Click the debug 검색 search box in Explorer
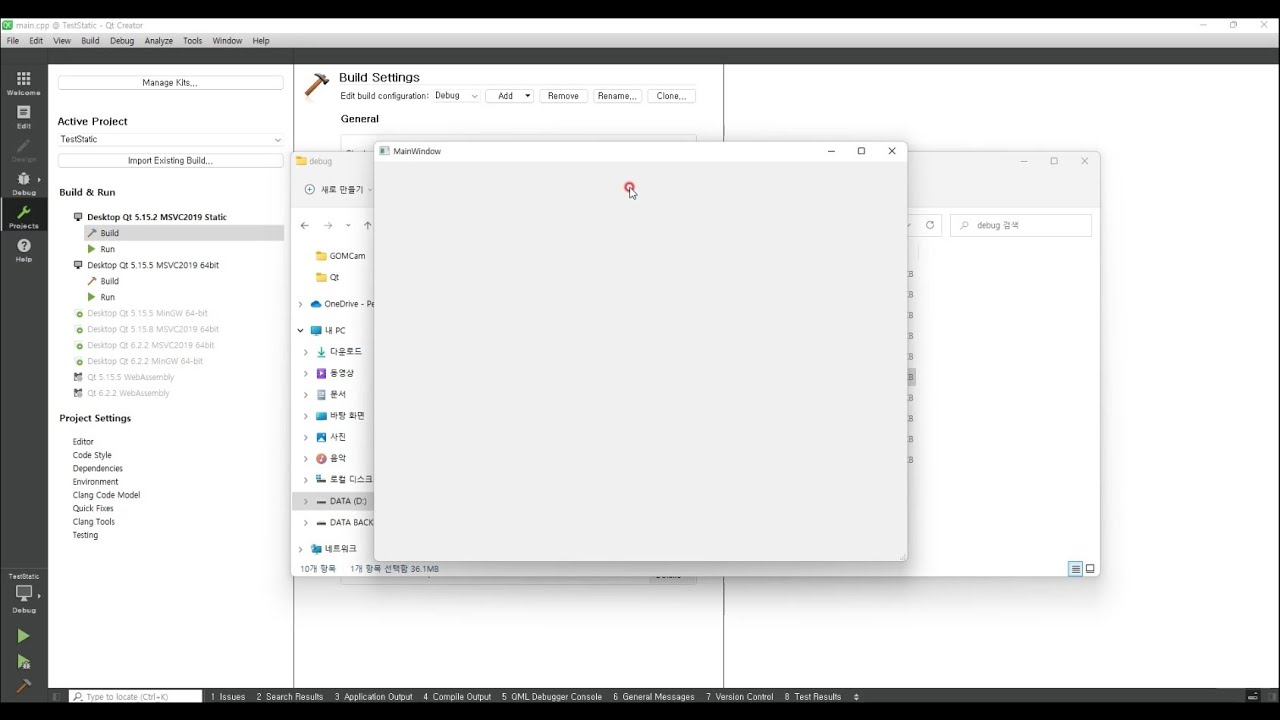 [x=1021, y=226]
